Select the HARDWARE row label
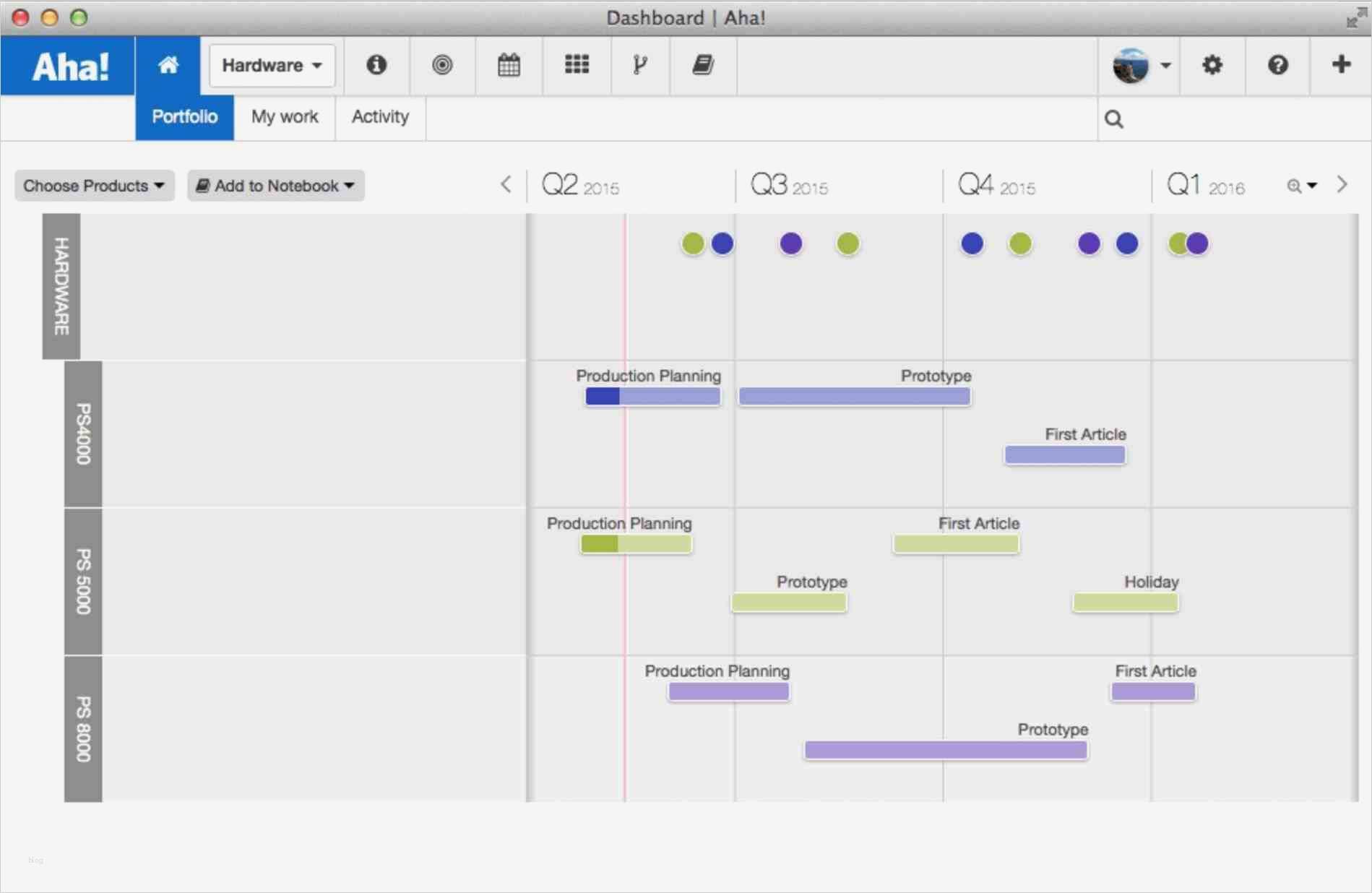 click(x=61, y=286)
